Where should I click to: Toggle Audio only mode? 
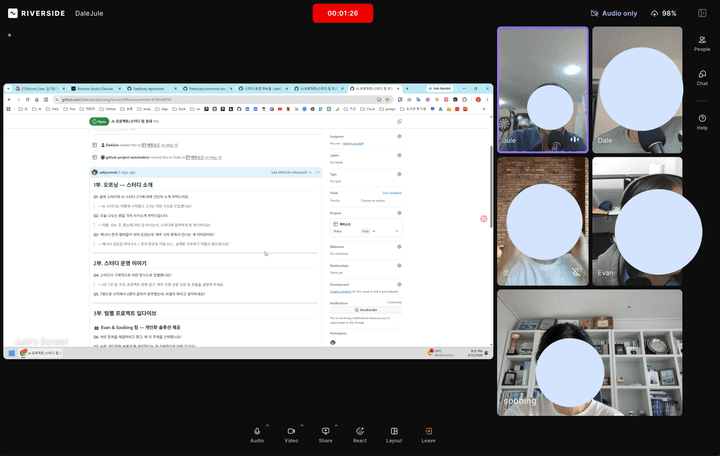click(x=614, y=13)
